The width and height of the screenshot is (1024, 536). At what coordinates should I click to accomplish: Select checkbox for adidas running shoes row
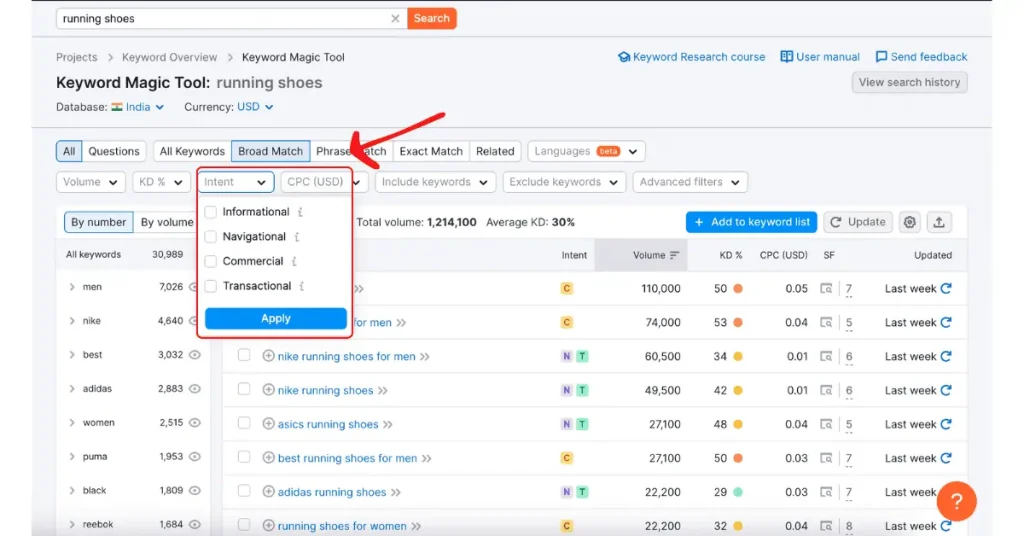point(244,491)
